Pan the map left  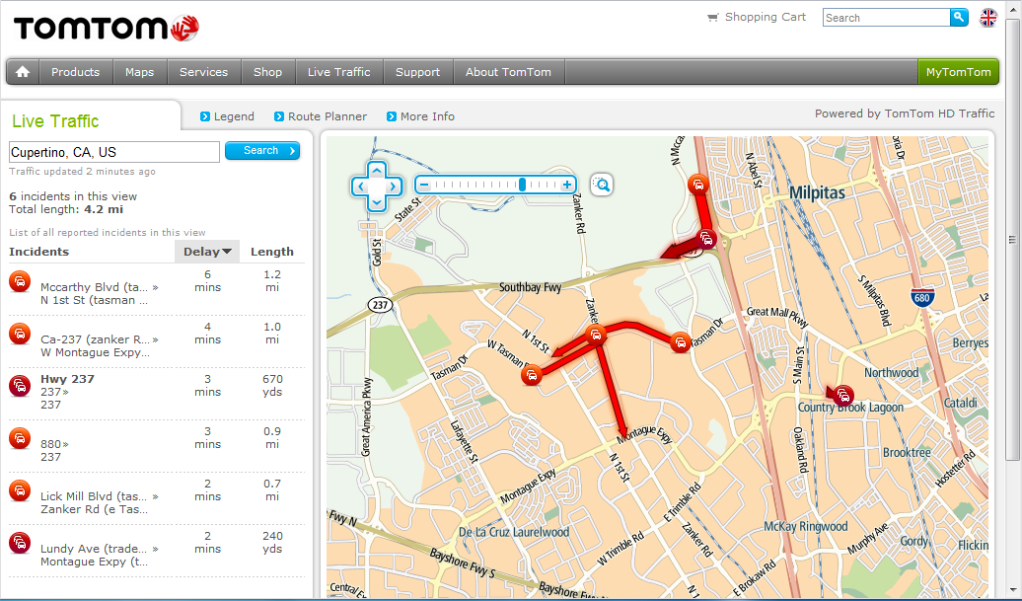[360, 186]
